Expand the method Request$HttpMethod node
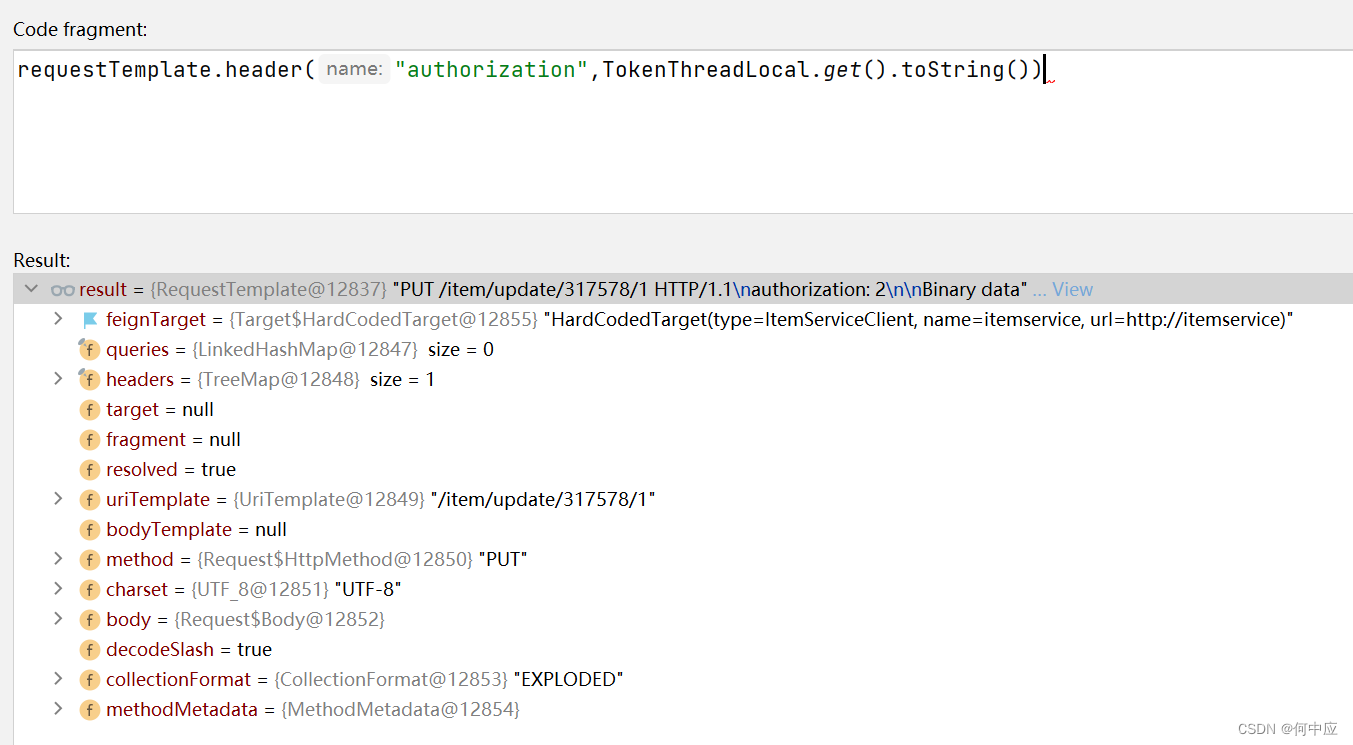This screenshot has height=745, width=1353. (58, 559)
